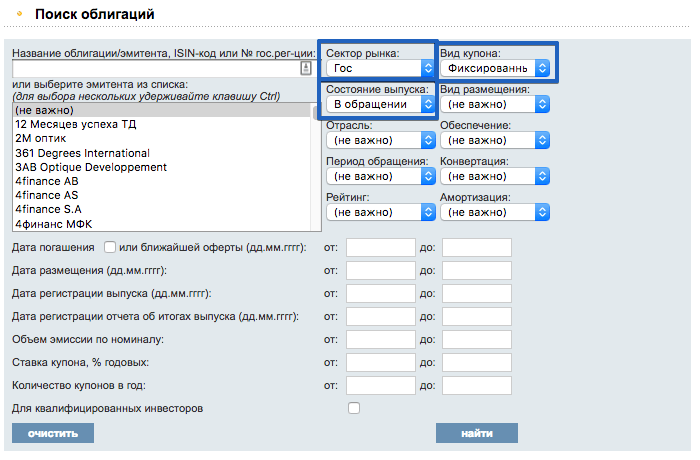
Task: Open the Вид размещения dropdown
Action: 495,105
